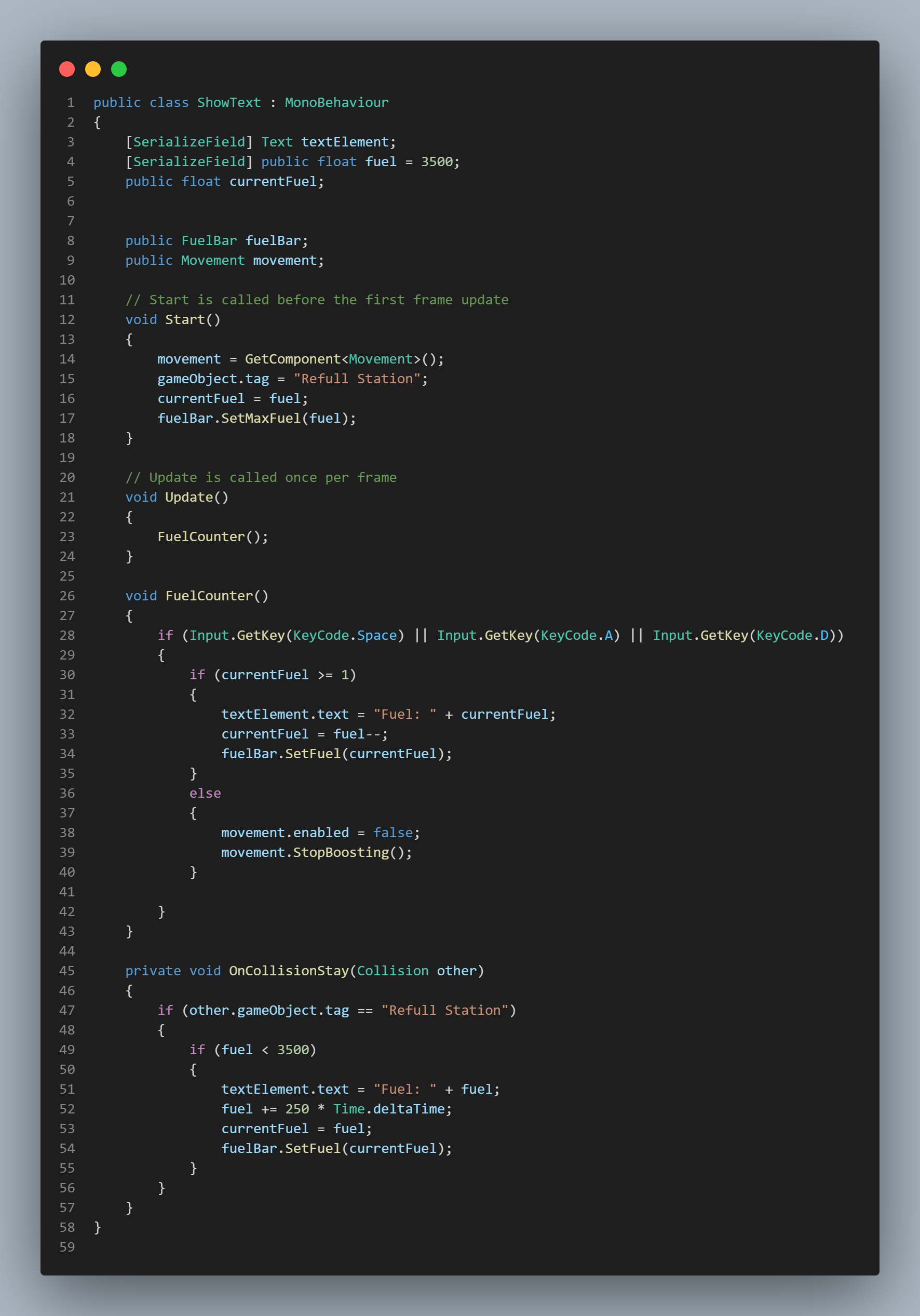This screenshot has height=1316, width=920.
Task: Select the "Collision other" parameter
Action: 416,971
